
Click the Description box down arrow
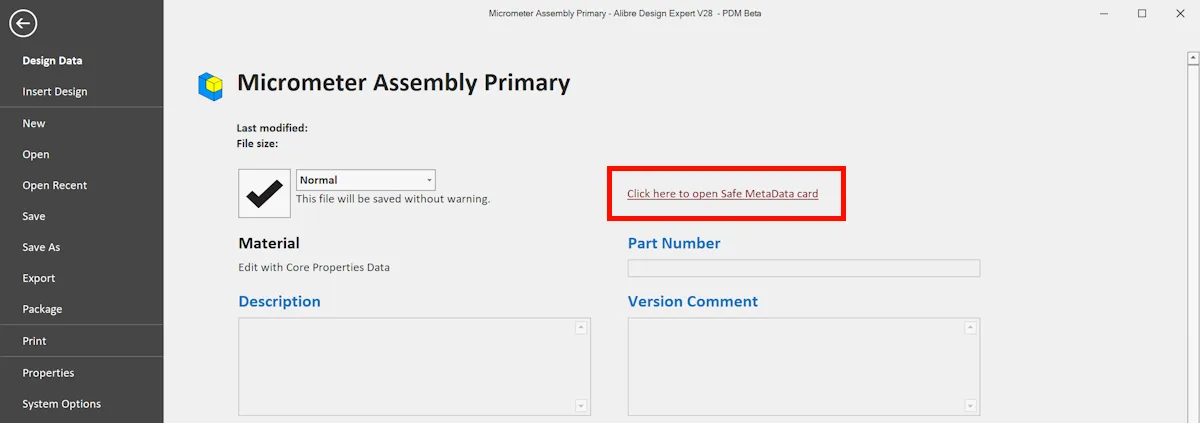(581, 405)
